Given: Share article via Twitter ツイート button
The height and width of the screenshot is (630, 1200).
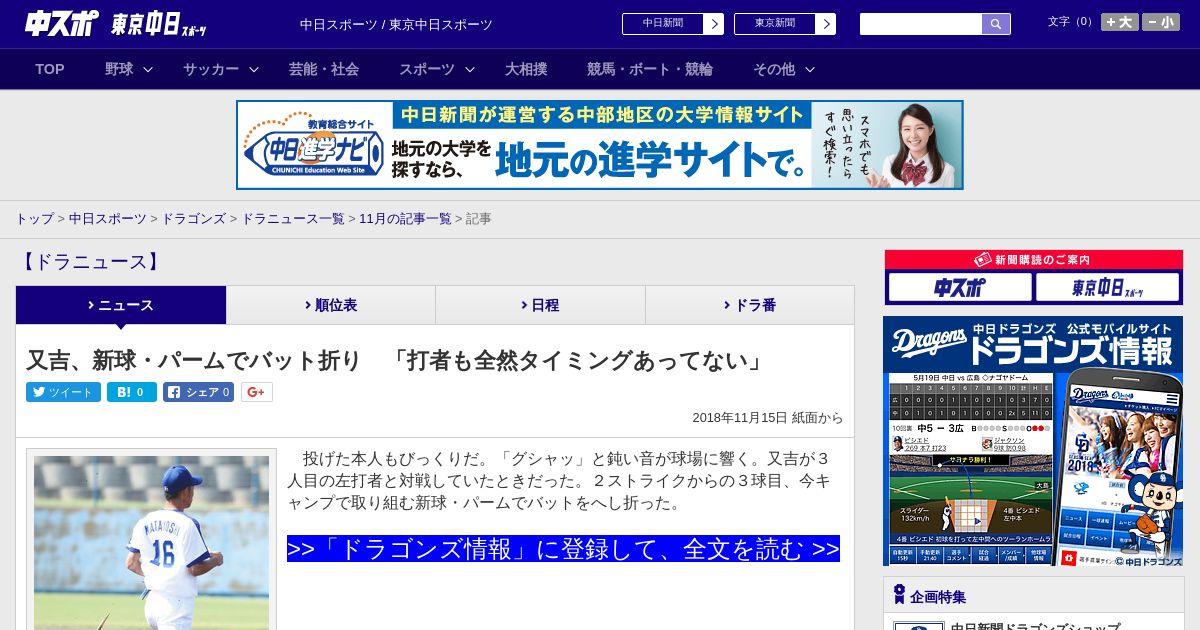Looking at the screenshot, I should coord(63,392).
